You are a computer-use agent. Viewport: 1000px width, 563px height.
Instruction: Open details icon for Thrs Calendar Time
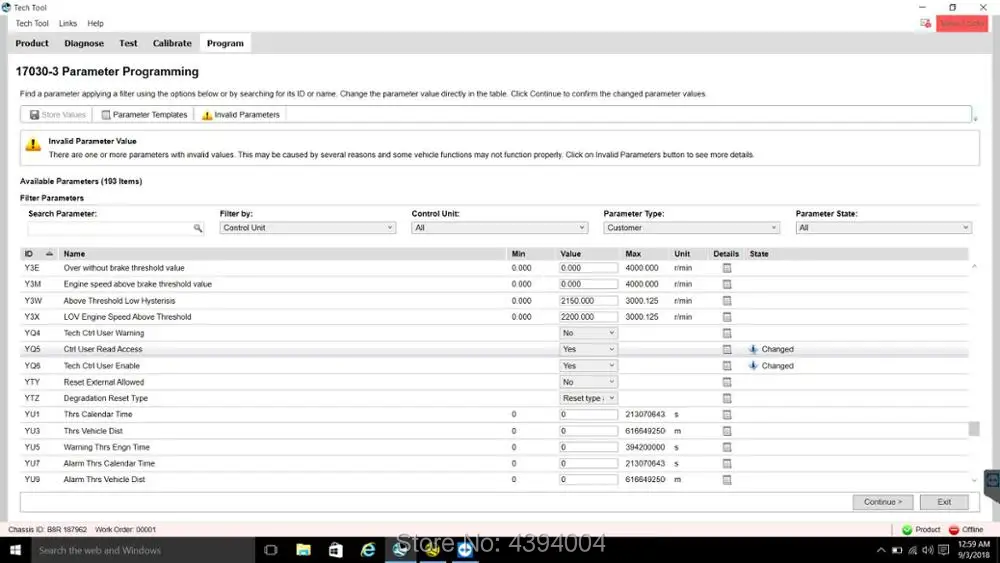click(726, 414)
